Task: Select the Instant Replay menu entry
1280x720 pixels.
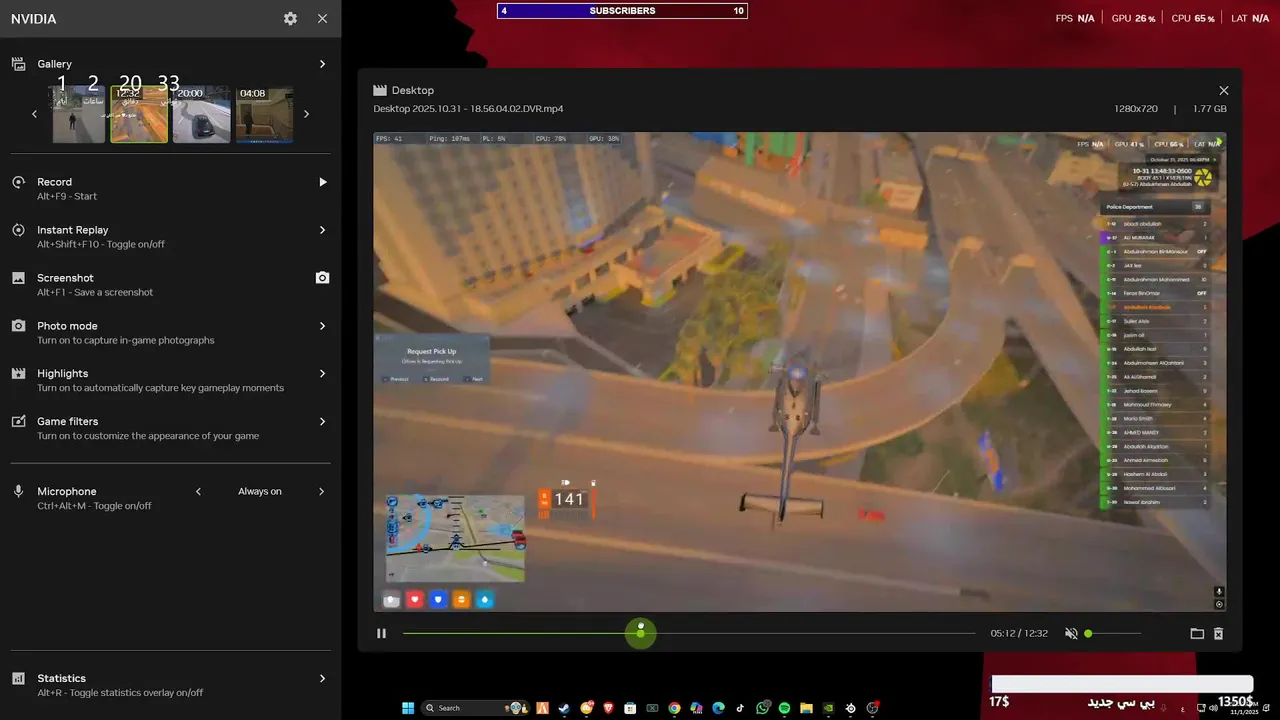Action: pos(170,236)
